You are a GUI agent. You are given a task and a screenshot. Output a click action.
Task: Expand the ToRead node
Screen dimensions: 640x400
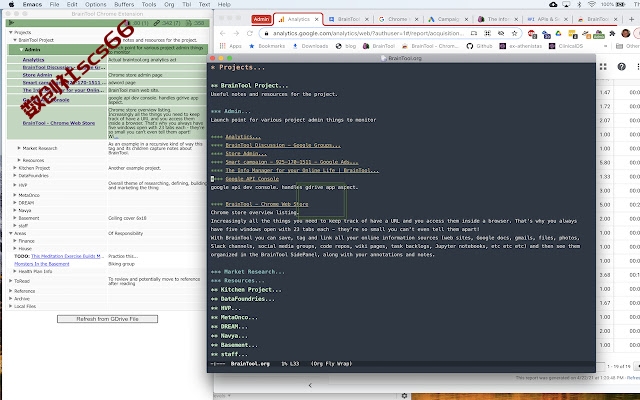pos(11,281)
